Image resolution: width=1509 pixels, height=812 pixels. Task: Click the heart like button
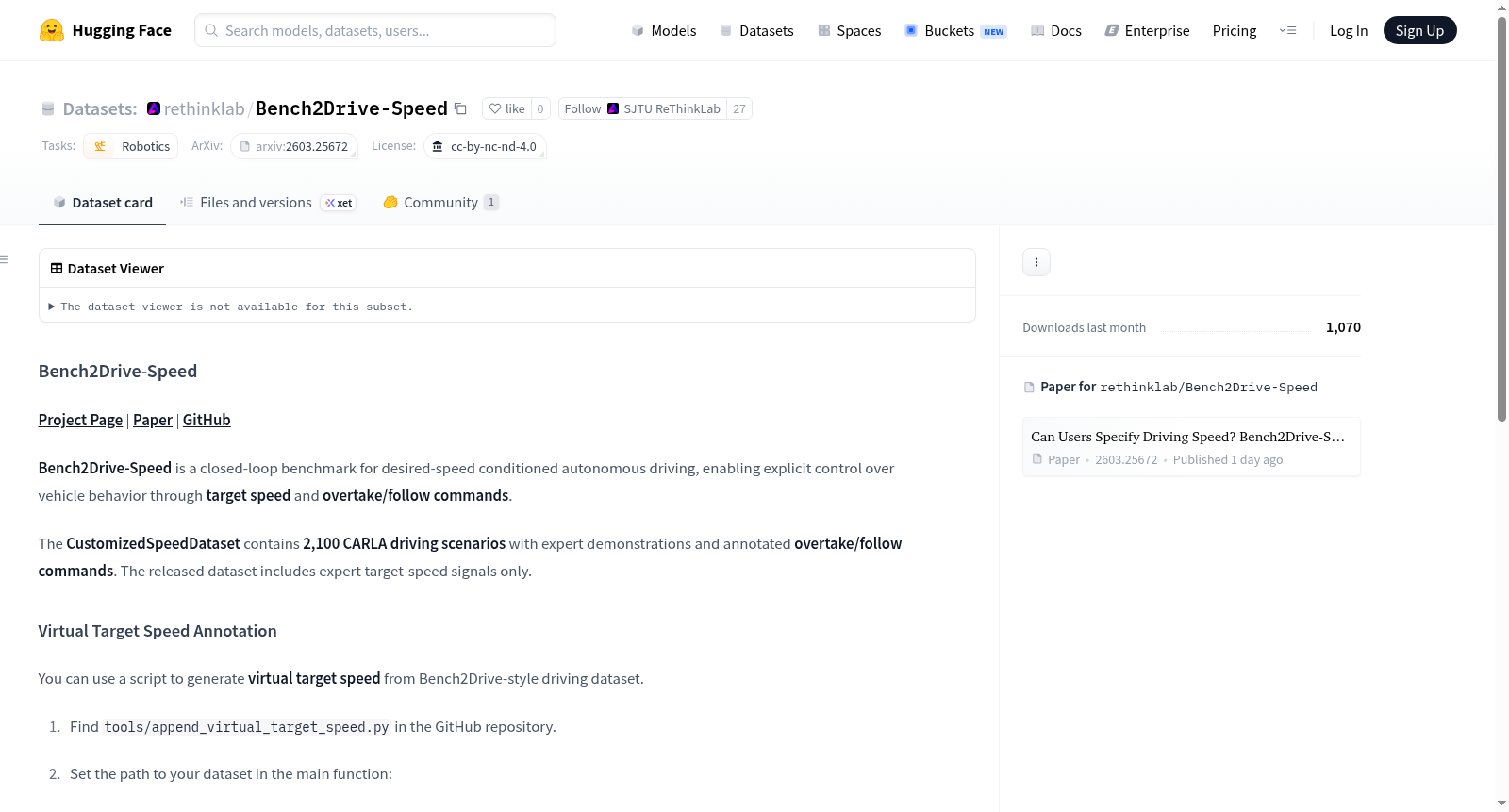506,108
